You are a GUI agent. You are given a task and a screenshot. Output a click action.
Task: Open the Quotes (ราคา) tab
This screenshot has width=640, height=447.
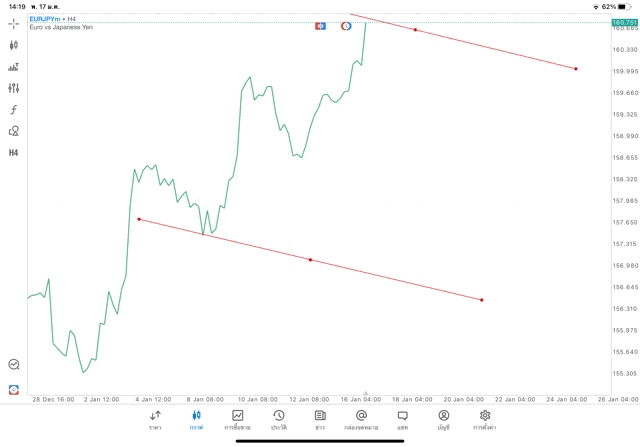pos(155,419)
